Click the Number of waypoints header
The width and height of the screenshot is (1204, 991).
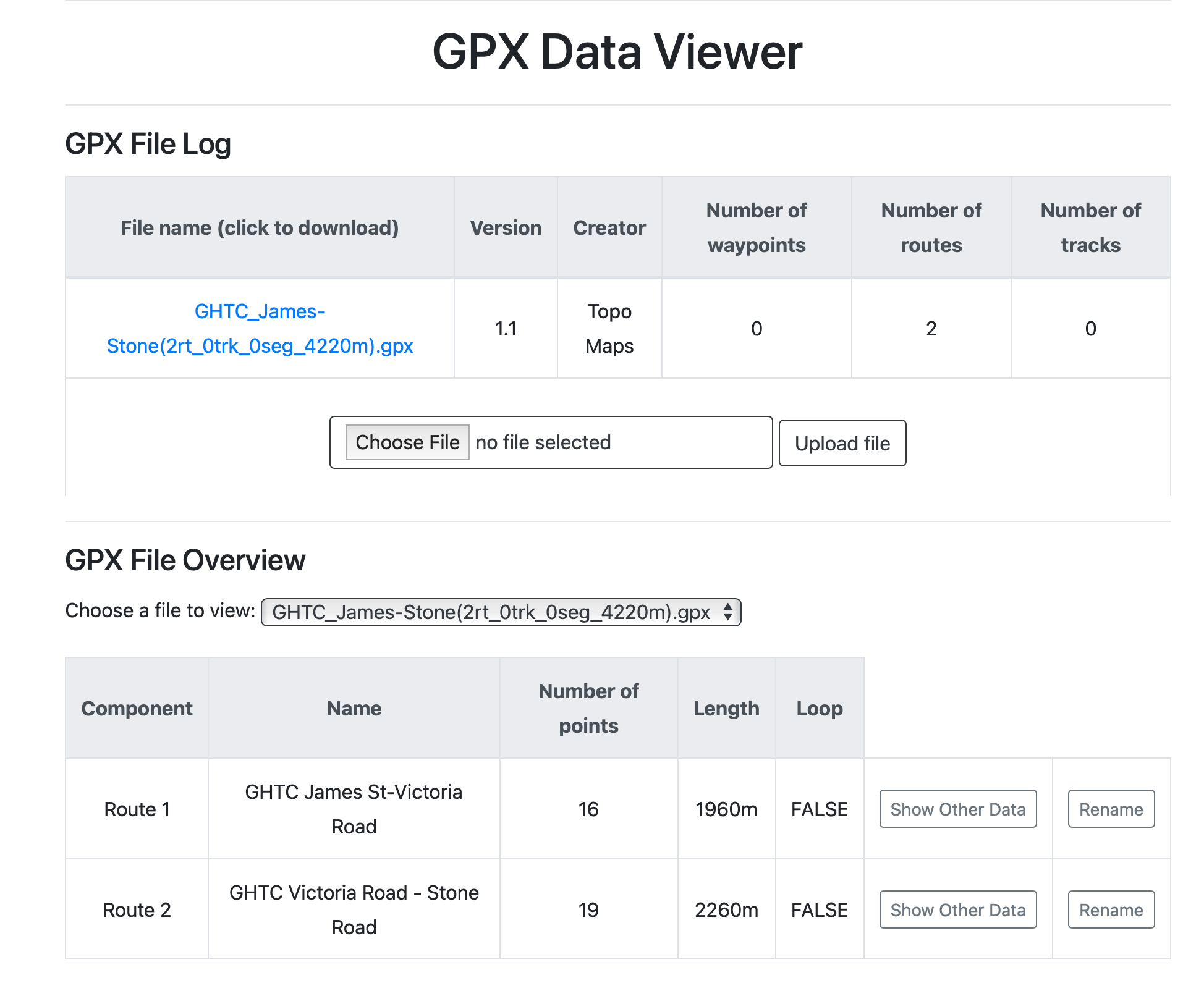click(x=755, y=227)
